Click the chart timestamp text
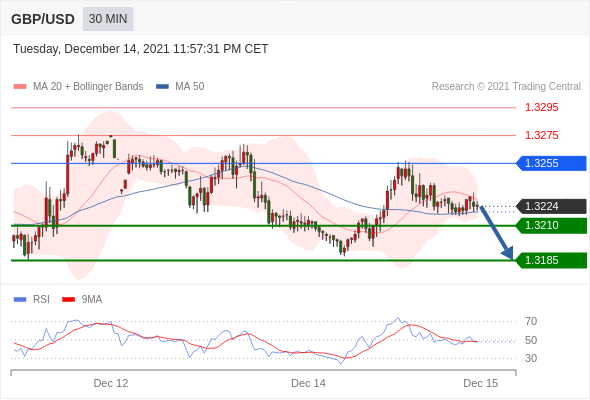This screenshot has width=590, height=400. pos(141,49)
